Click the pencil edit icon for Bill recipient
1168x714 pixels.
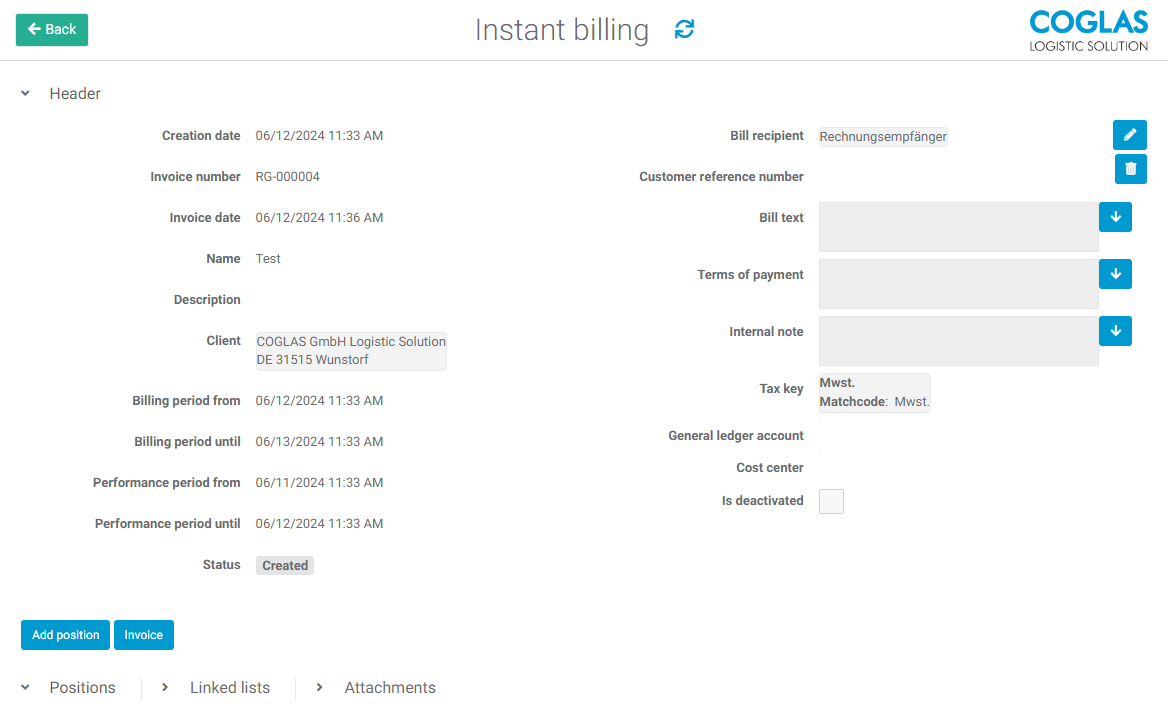click(x=1130, y=135)
